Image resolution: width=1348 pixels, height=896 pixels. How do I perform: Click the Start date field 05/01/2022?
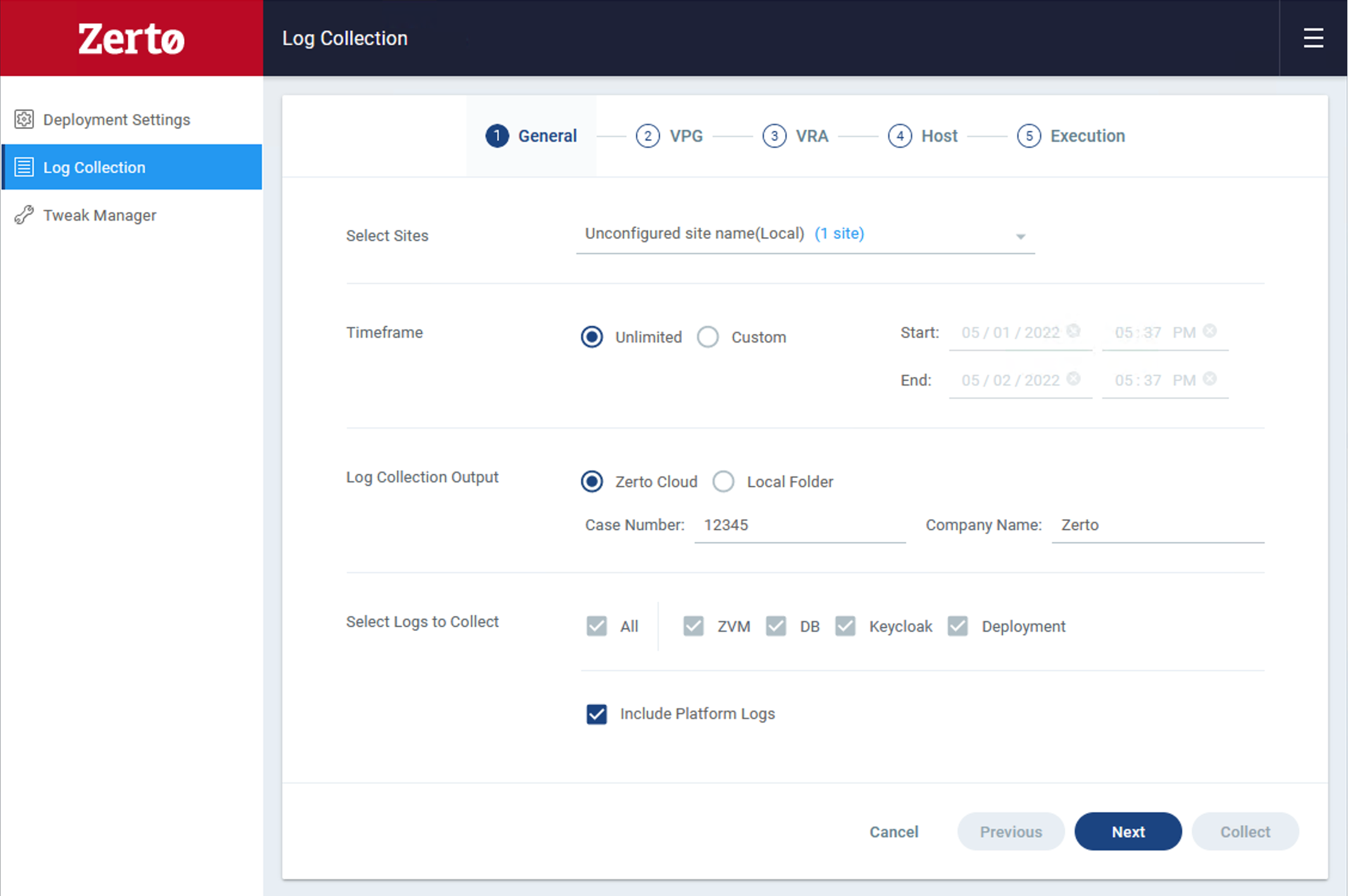pyautogui.click(x=1020, y=332)
